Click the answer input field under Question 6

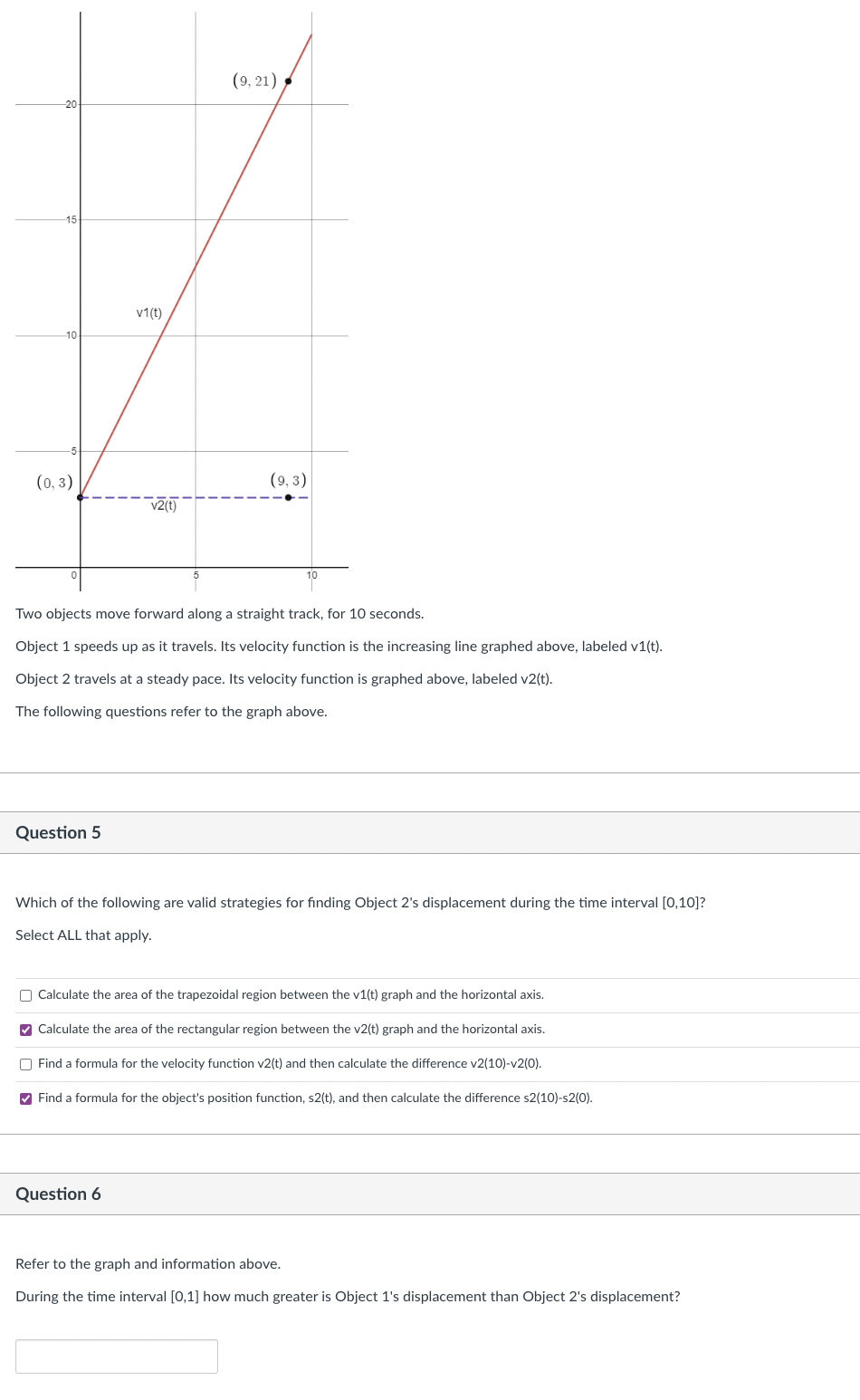click(116, 1356)
